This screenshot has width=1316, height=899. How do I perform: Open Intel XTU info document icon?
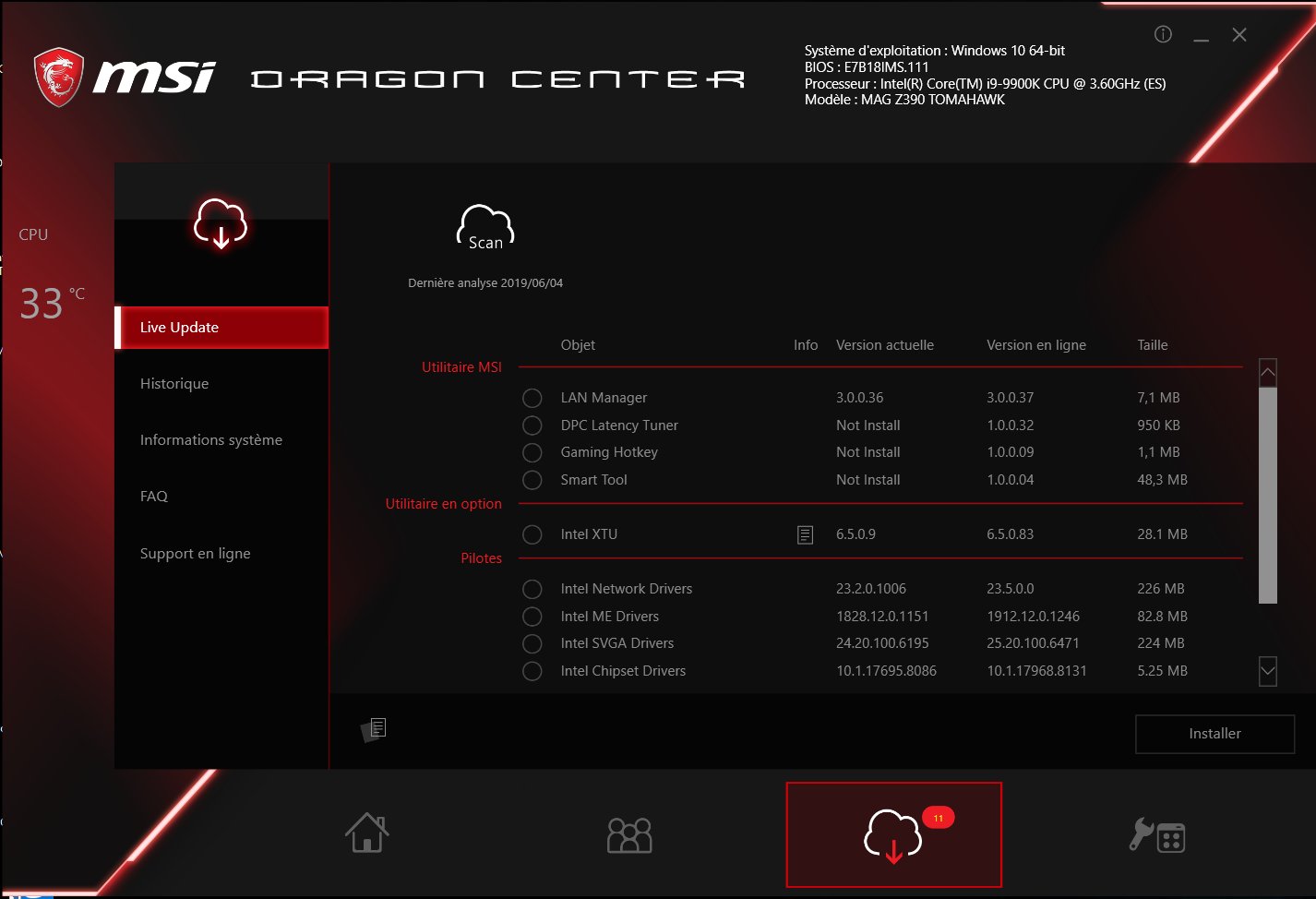point(805,534)
